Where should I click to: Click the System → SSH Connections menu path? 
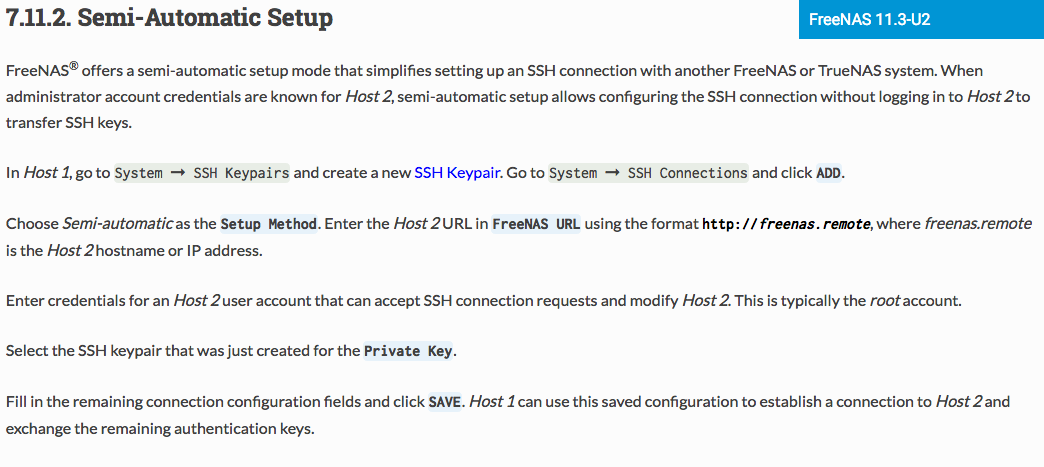tap(648, 173)
